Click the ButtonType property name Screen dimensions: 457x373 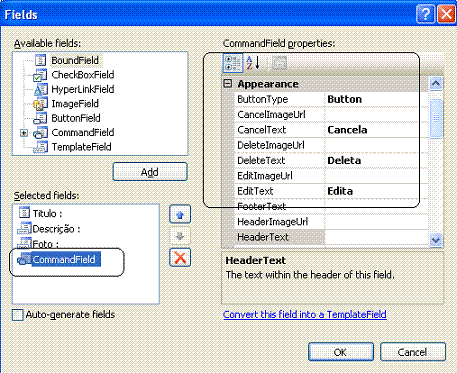(x=263, y=99)
